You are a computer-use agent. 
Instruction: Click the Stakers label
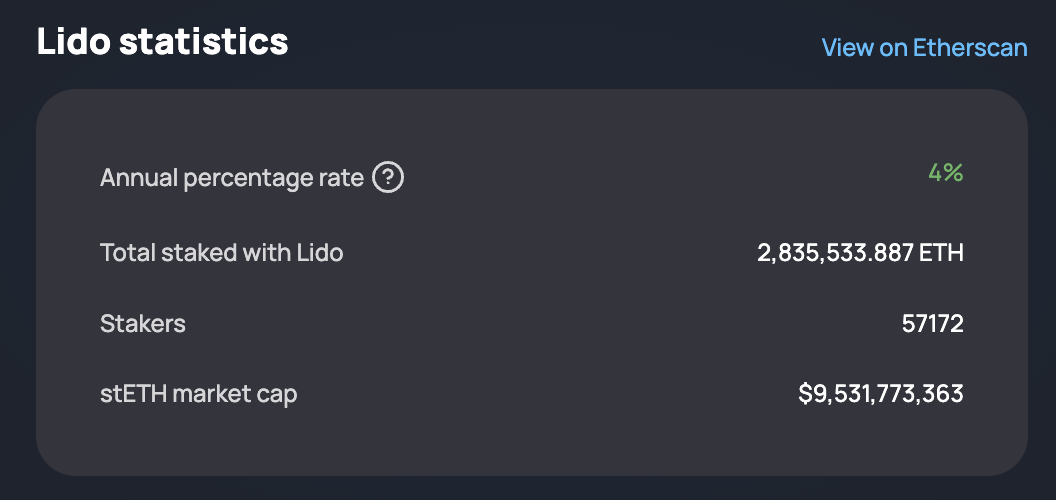point(143,324)
